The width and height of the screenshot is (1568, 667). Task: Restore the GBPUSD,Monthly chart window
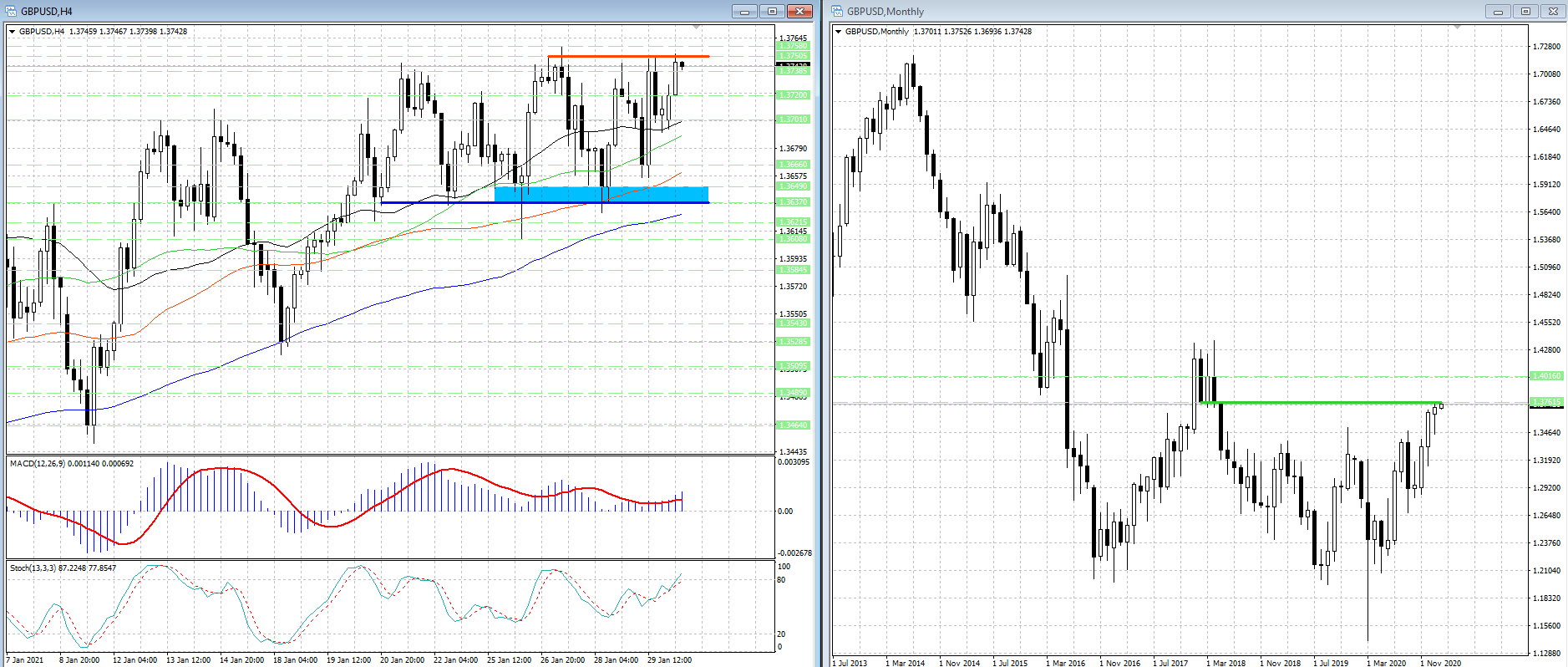pyautogui.click(x=1525, y=11)
